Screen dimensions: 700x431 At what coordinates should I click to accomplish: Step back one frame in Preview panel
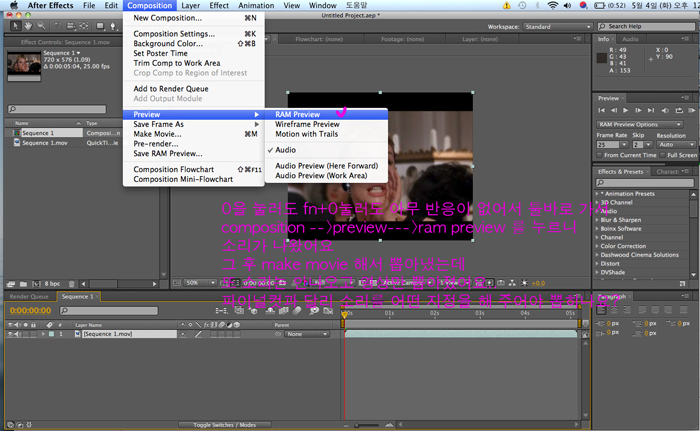(614, 110)
